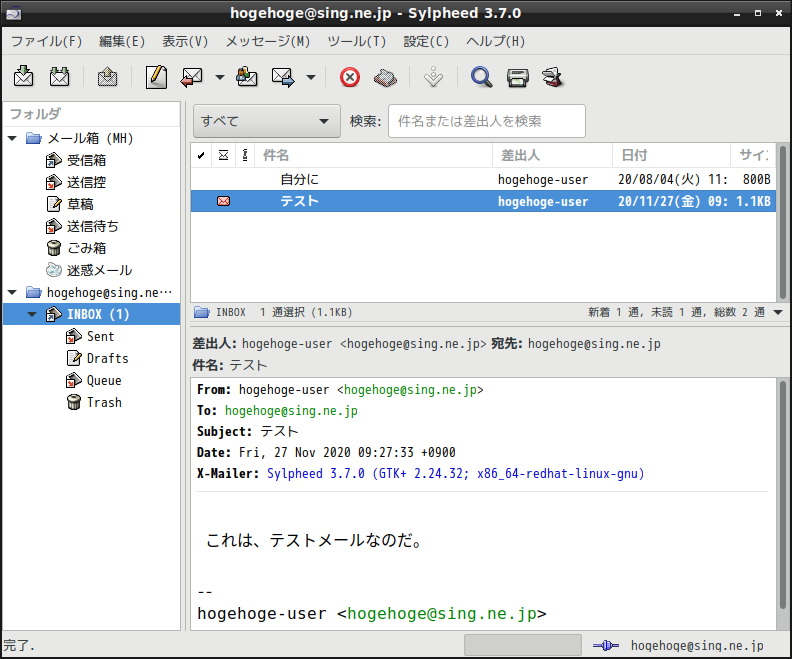Select the 迷惑メール folder
This screenshot has height=659, width=792.
(x=100, y=270)
